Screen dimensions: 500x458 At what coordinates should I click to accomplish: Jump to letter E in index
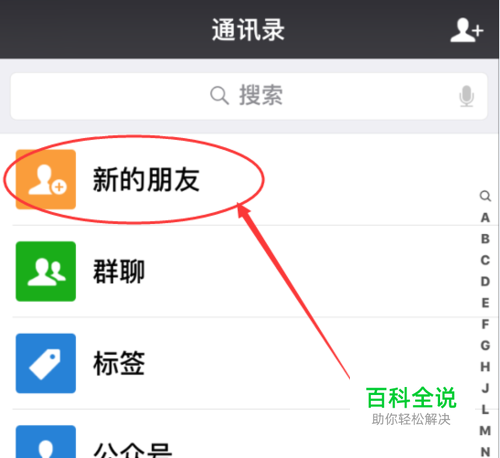(x=485, y=303)
